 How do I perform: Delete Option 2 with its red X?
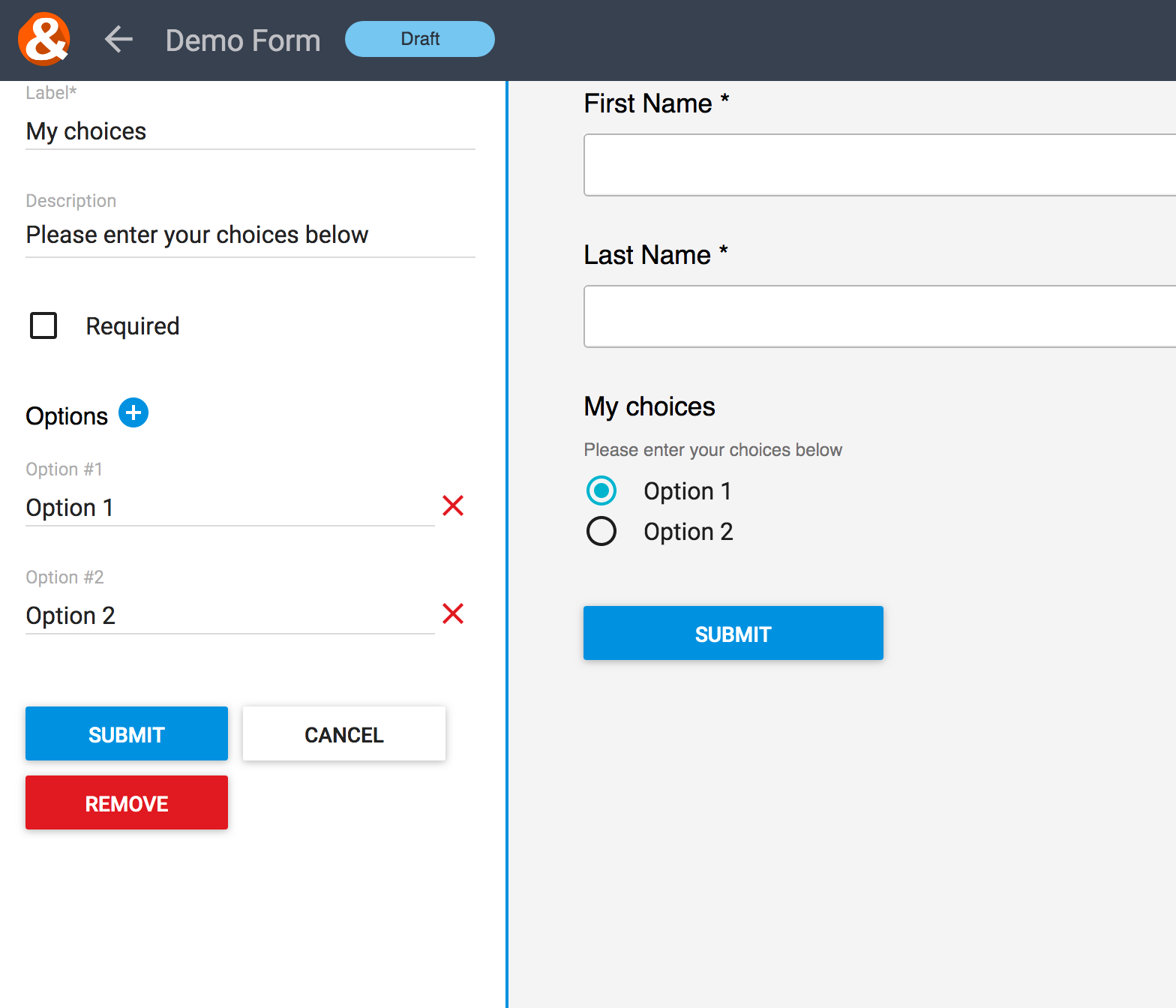pos(453,613)
